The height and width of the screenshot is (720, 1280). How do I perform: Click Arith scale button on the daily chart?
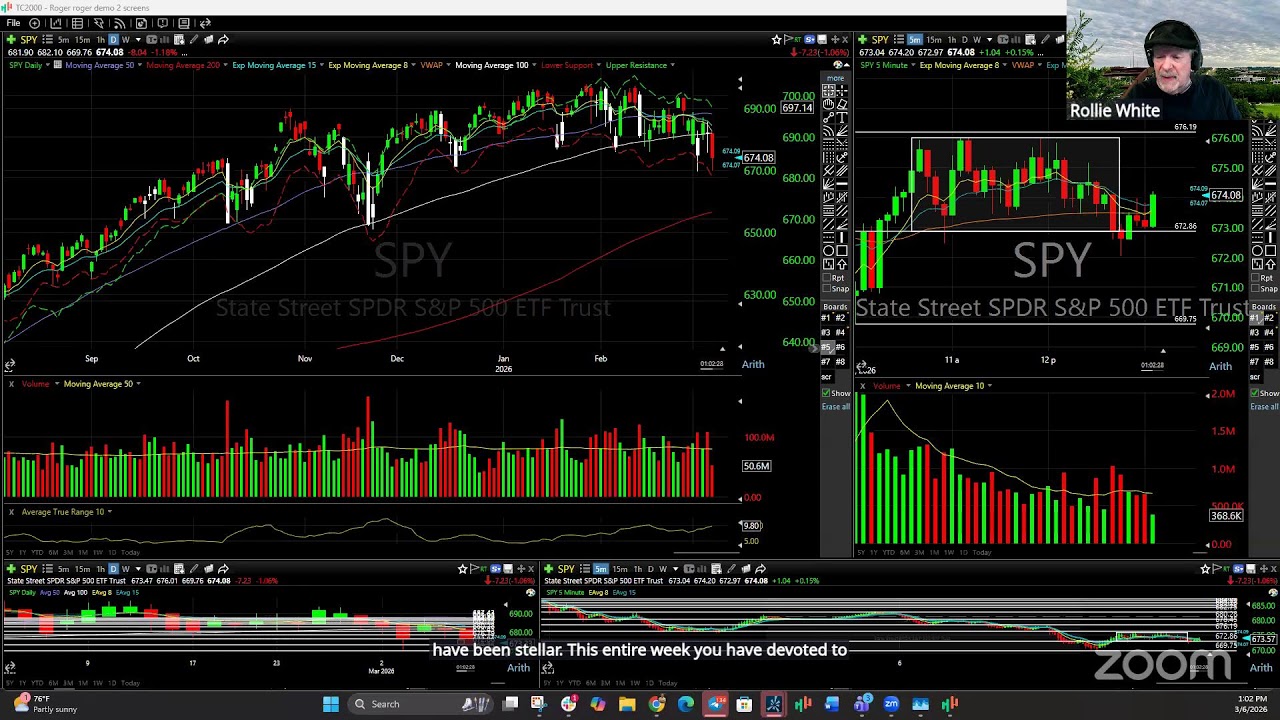(753, 364)
